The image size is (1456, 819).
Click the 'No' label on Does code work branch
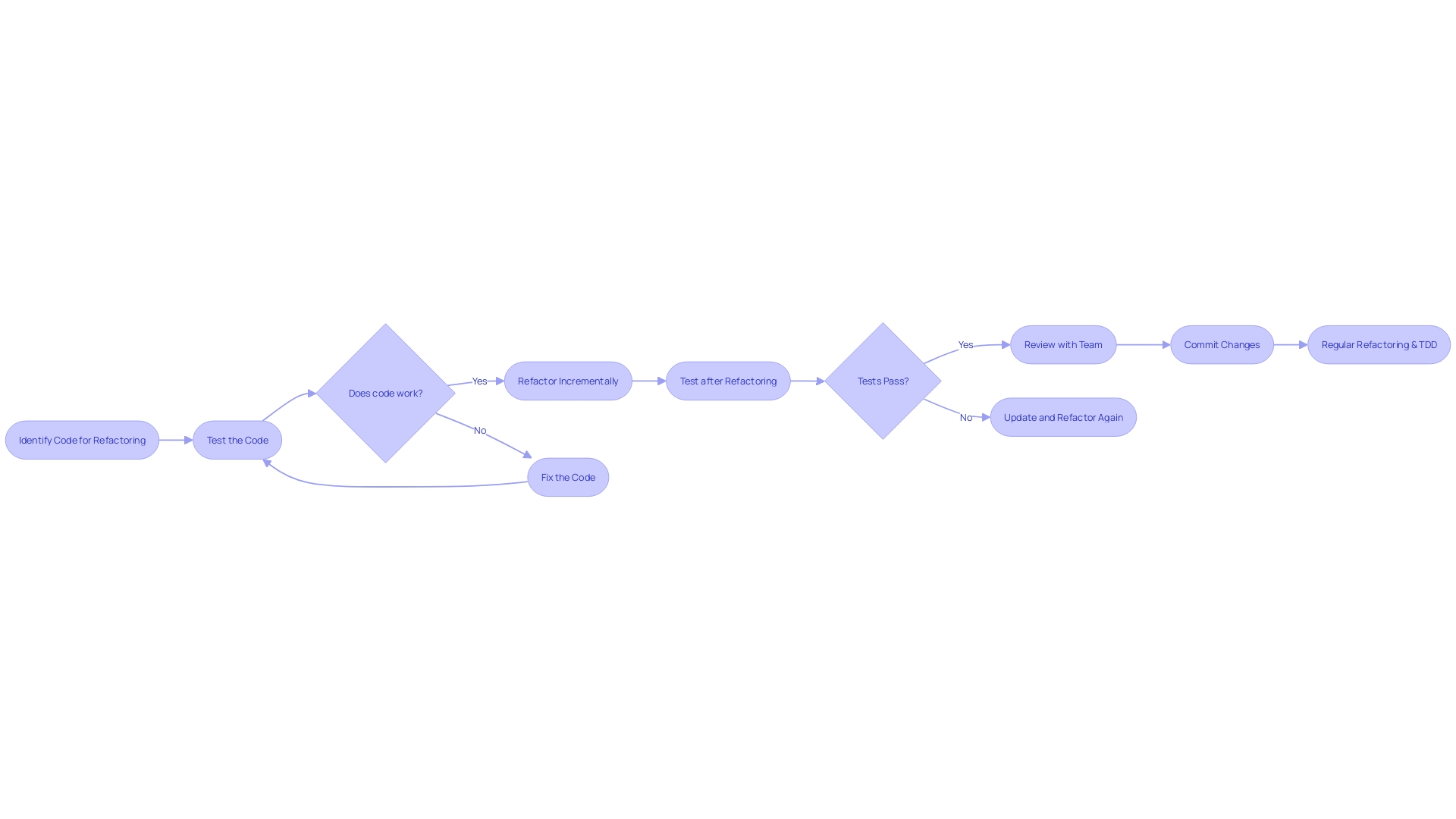point(480,430)
